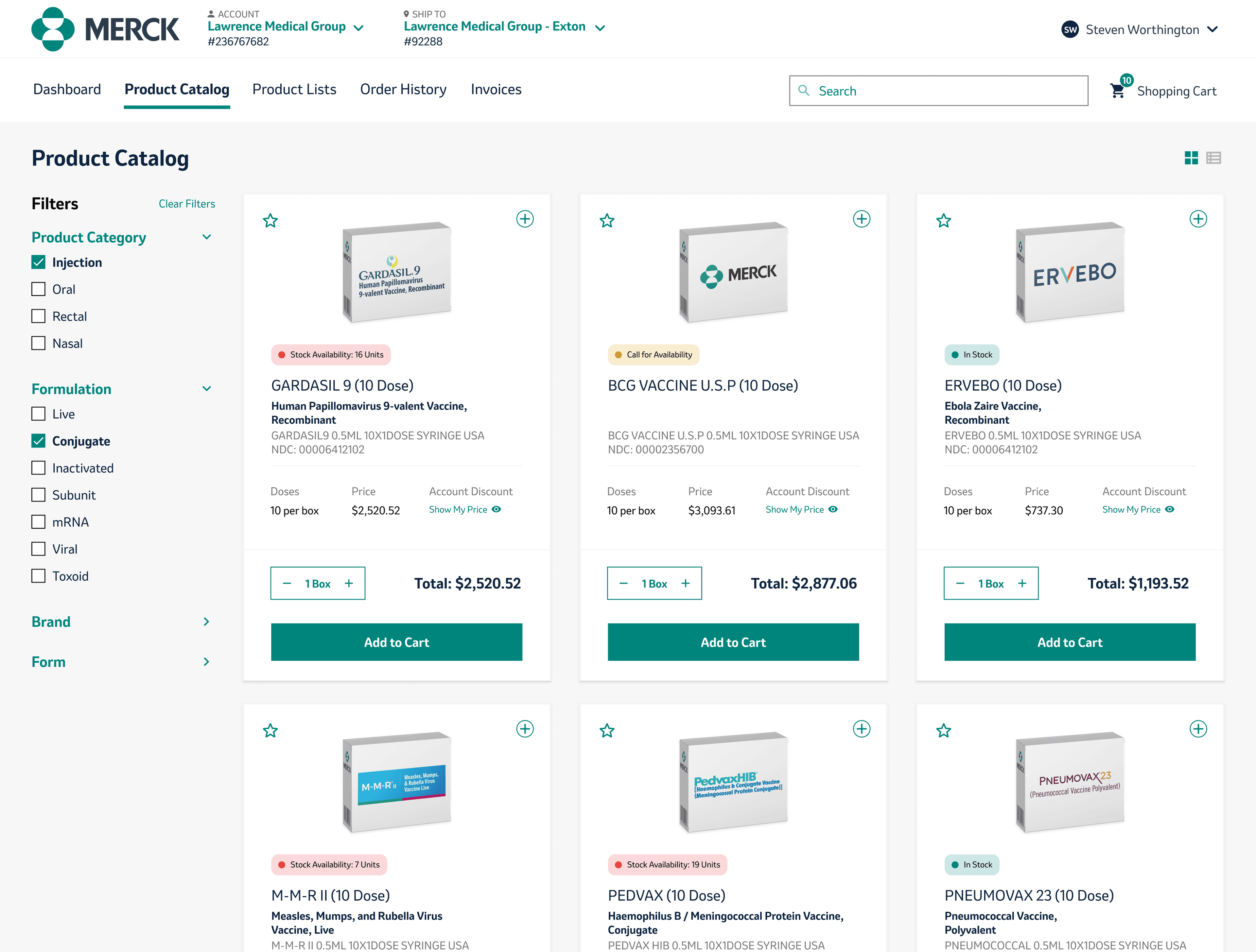Add ERVEBO to cart
This screenshot has width=1256, height=952.
[x=1070, y=642]
